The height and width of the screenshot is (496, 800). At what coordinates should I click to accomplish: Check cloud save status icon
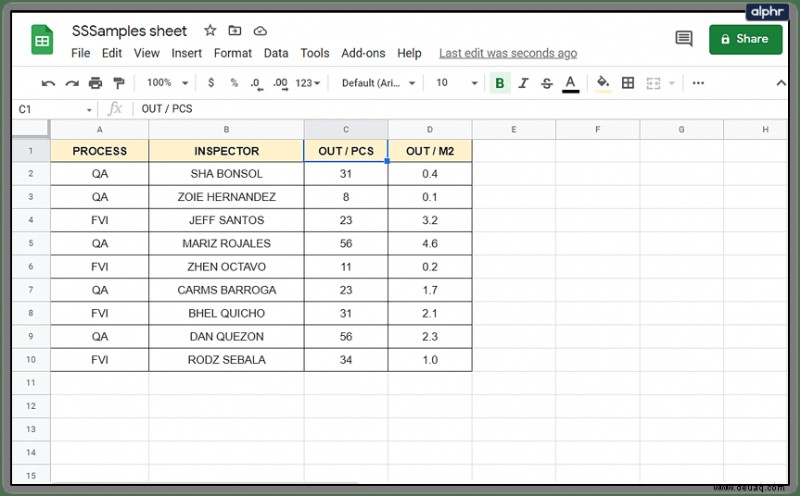coord(260,31)
